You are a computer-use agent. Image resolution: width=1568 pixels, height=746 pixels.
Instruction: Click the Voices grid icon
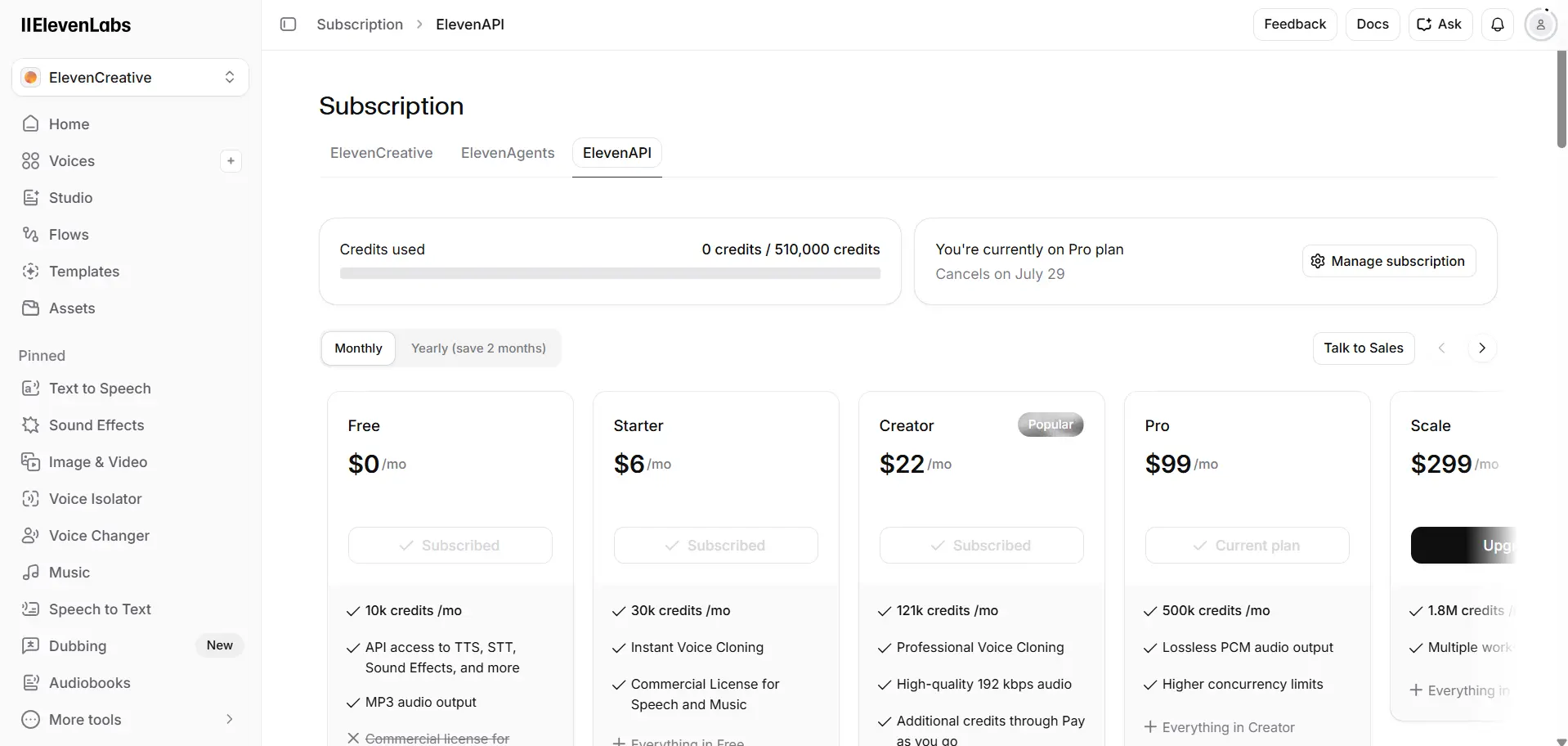pyautogui.click(x=31, y=161)
